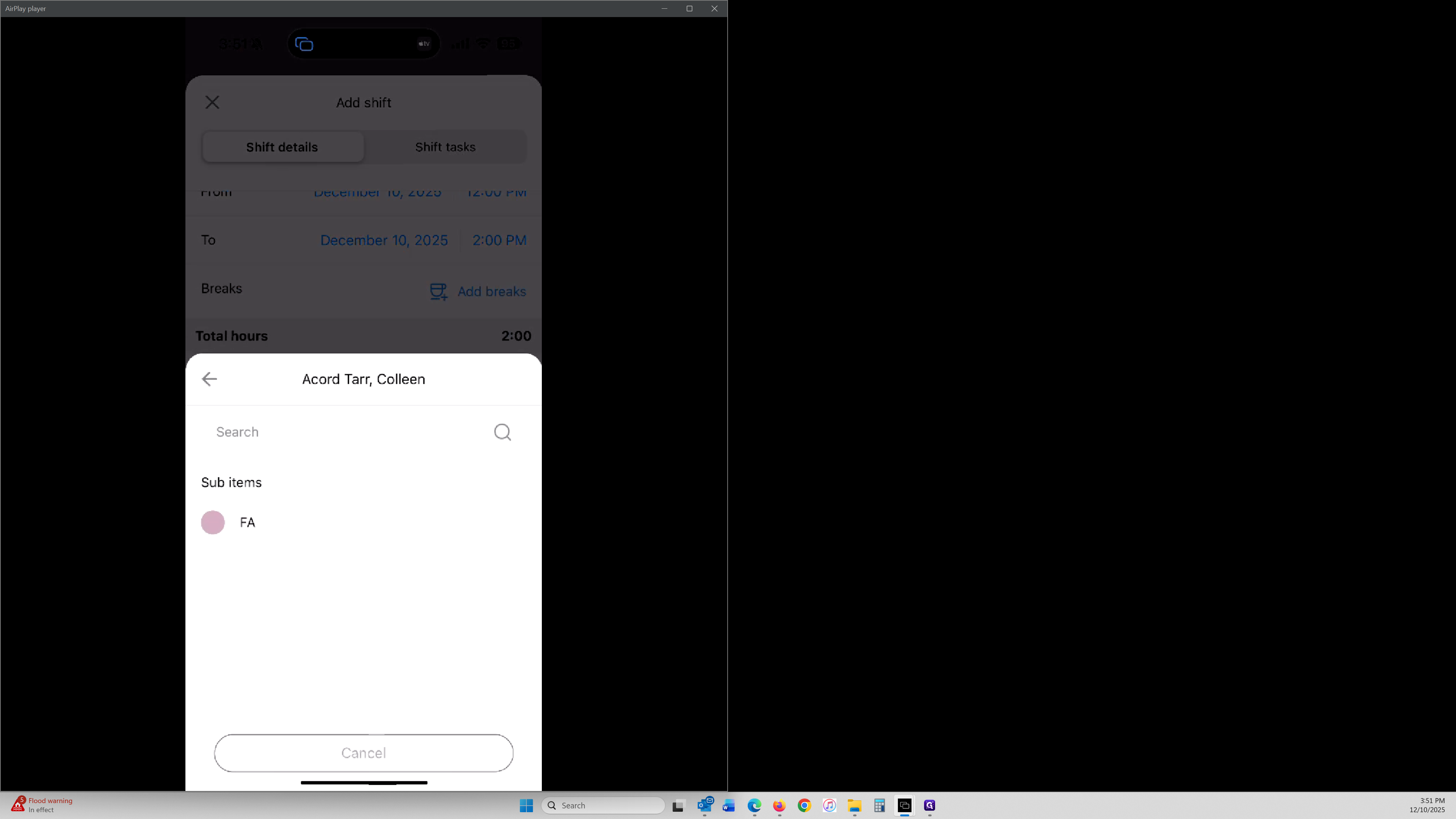
Task: Switch to the Shift tasks tab
Action: tap(445, 147)
